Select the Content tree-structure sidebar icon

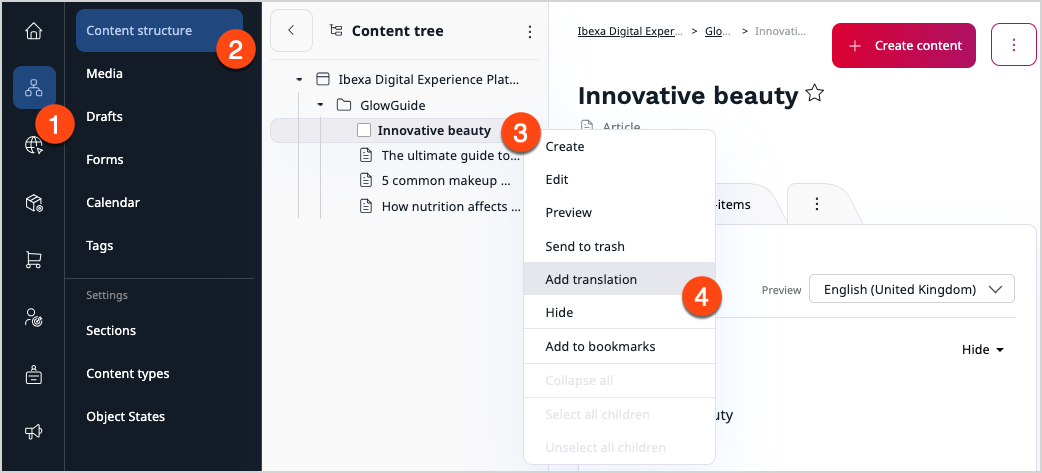pyautogui.click(x=34, y=88)
